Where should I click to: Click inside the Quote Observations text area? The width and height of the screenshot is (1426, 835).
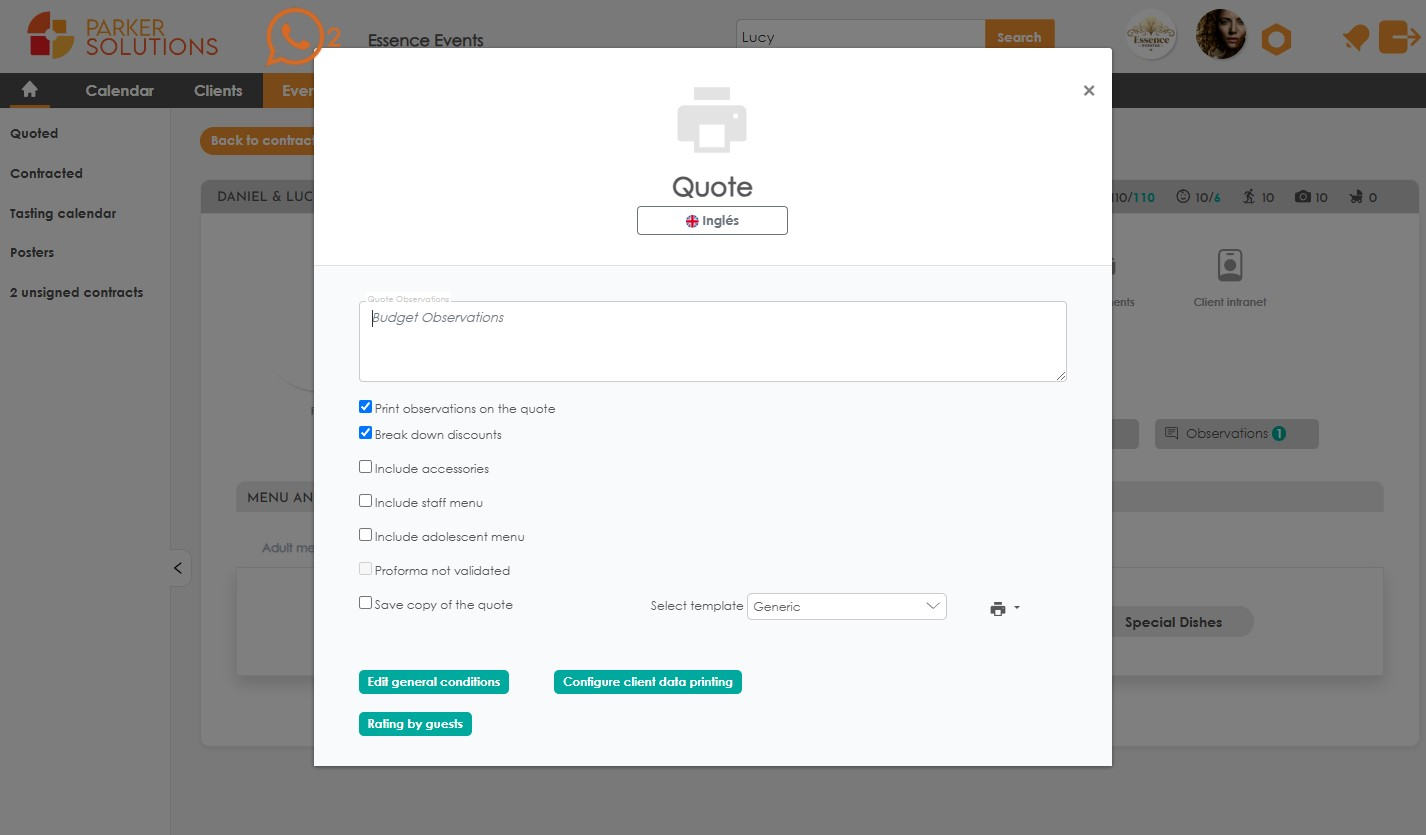pyautogui.click(x=712, y=340)
